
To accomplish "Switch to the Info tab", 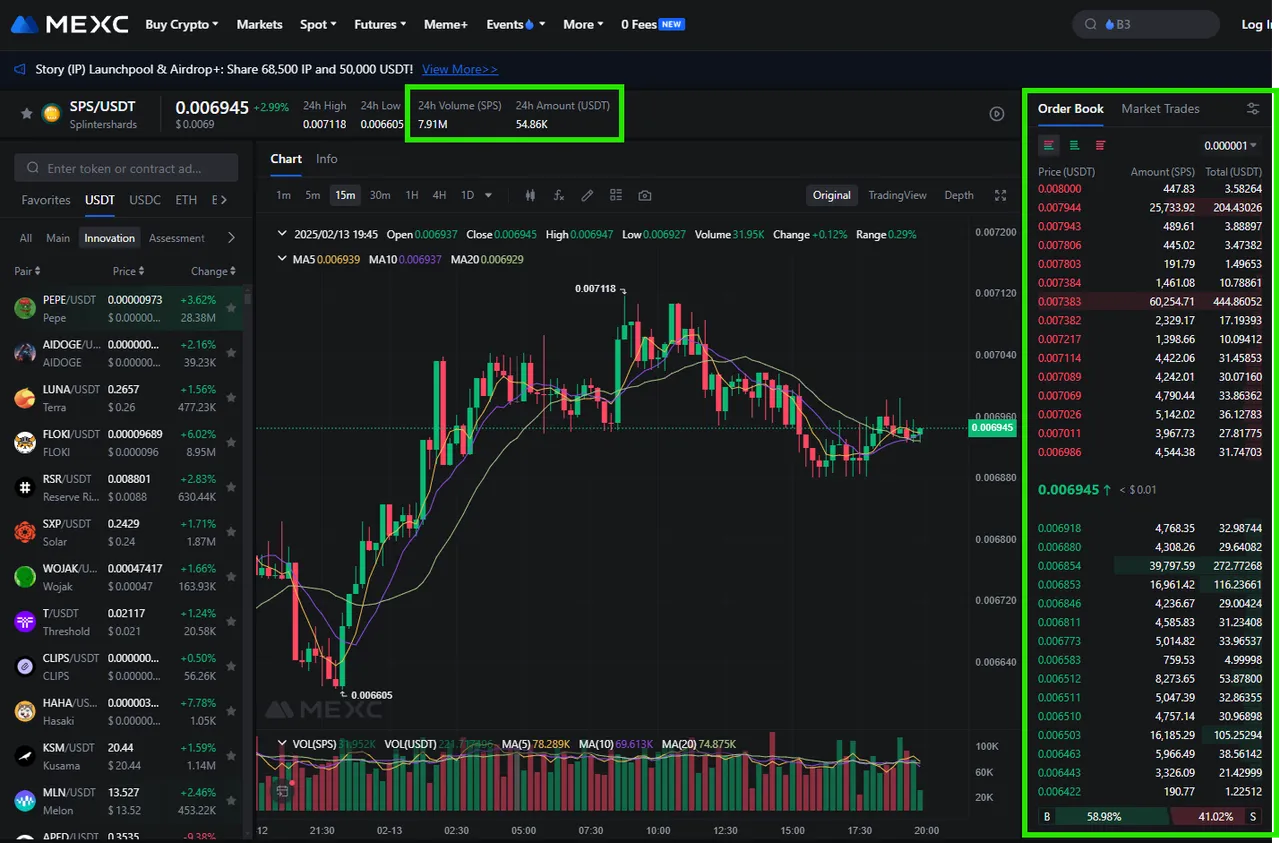I will click(327, 159).
